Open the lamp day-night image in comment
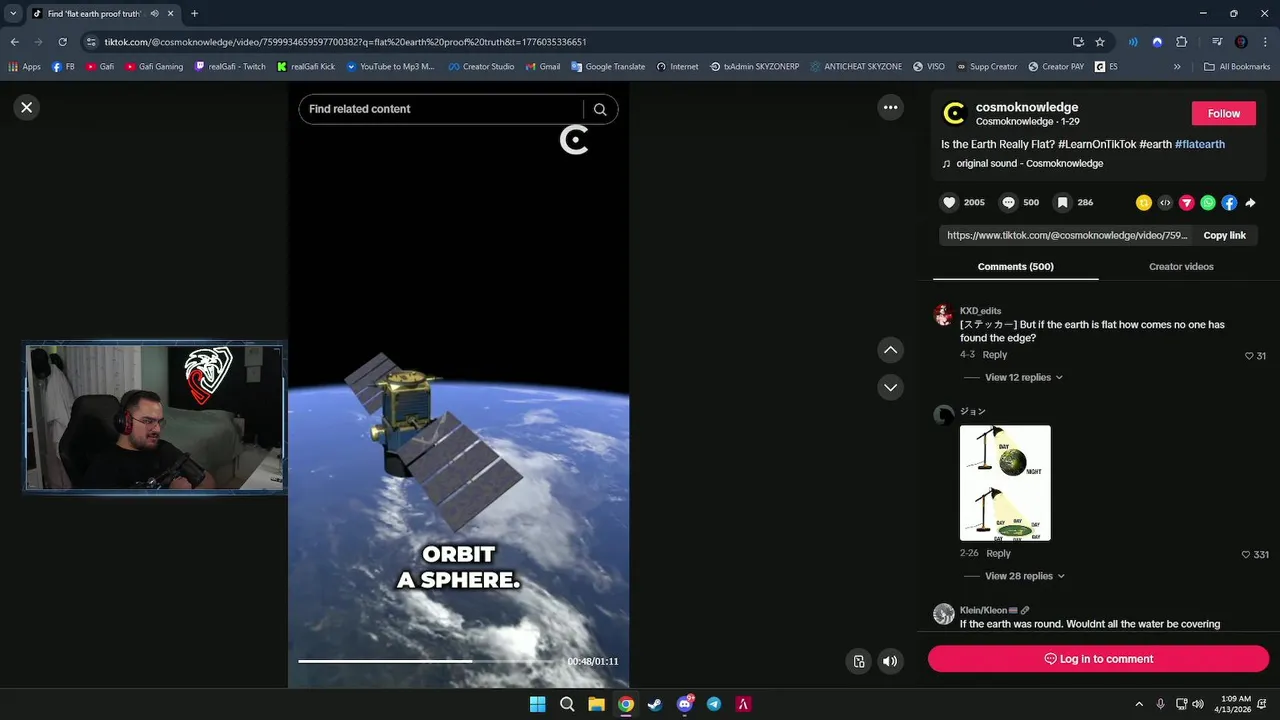The image size is (1280, 720). tap(1005, 483)
